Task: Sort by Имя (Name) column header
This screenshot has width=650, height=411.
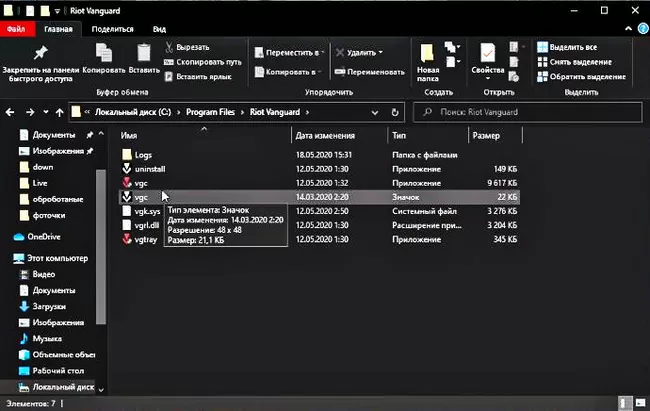Action: point(129,136)
